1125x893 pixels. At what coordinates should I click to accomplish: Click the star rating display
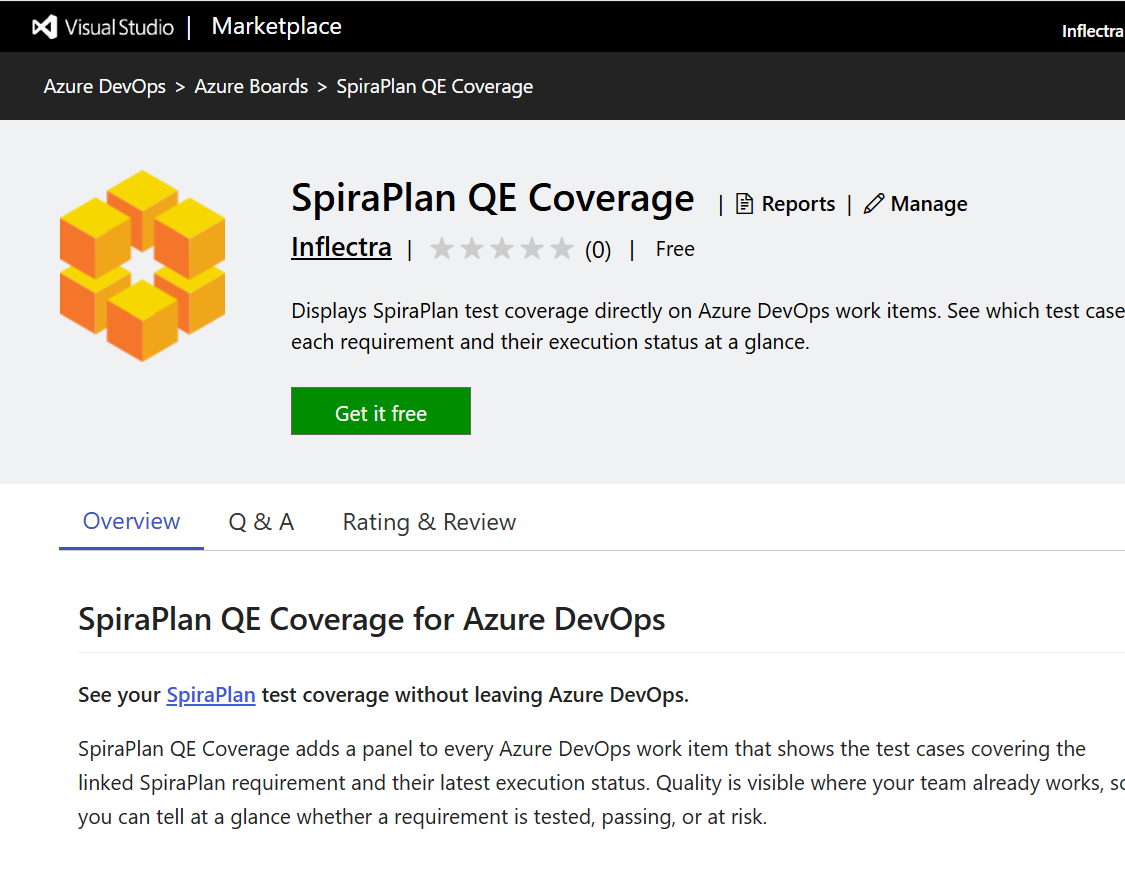point(502,249)
